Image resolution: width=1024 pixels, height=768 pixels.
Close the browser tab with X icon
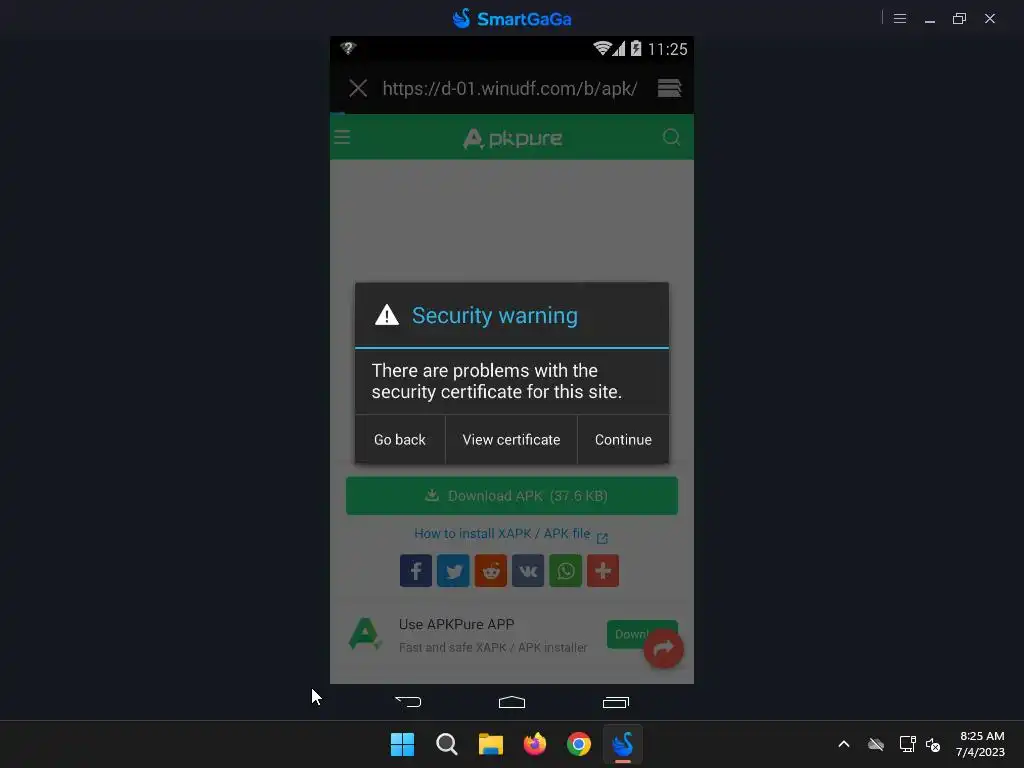tap(358, 88)
